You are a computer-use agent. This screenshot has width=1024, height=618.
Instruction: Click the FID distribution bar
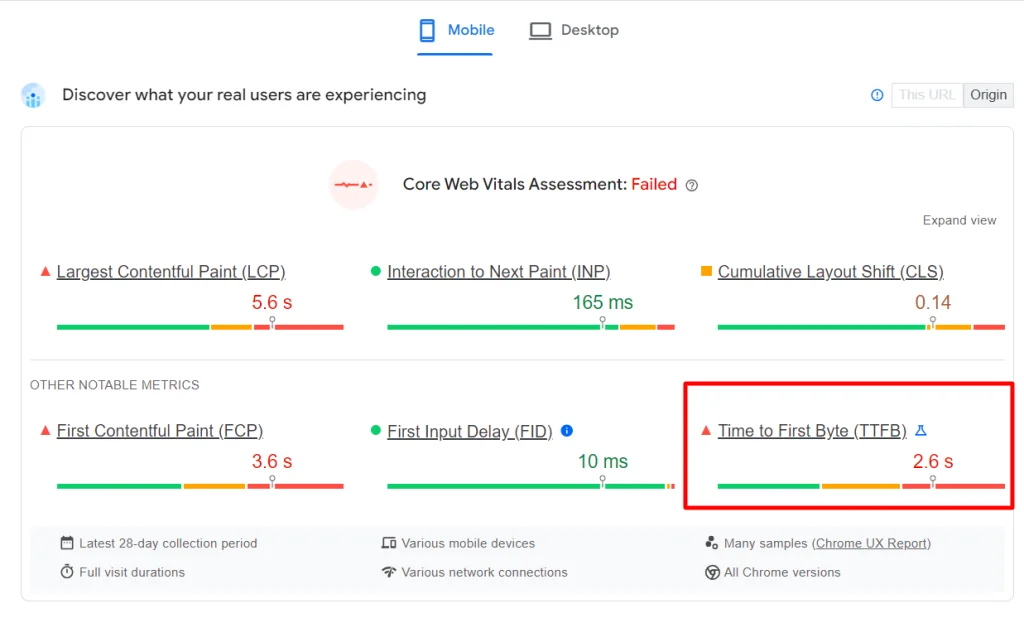pos(531,486)
